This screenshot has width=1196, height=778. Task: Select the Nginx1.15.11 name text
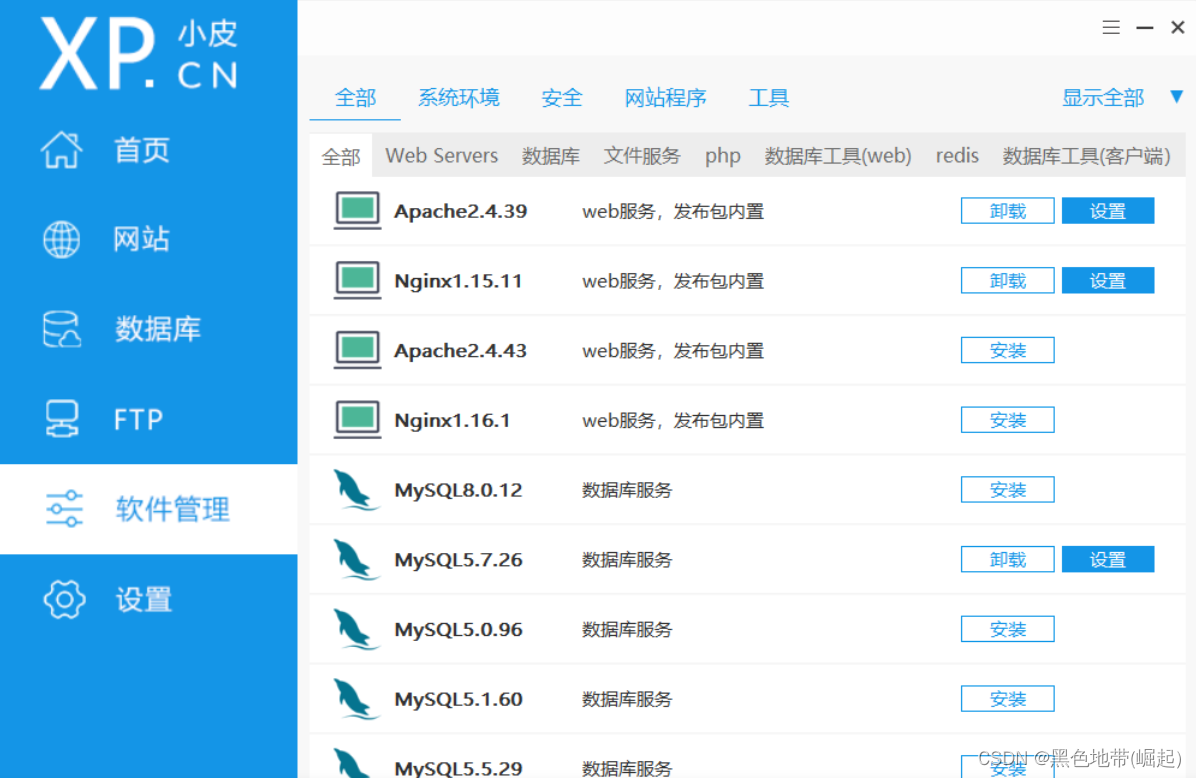coord(458,281)
